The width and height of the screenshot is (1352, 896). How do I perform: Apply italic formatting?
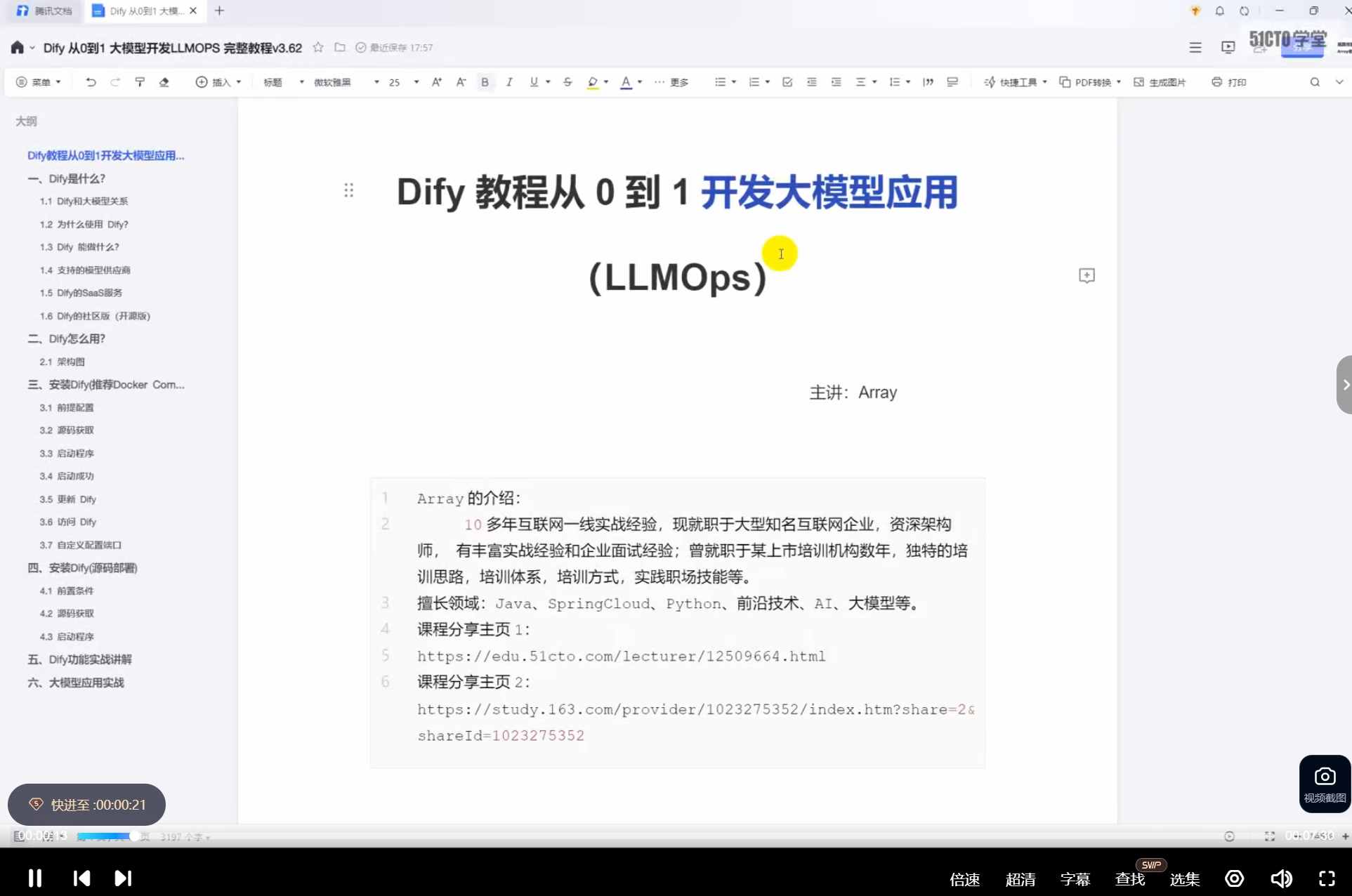[x=509, y=82]
